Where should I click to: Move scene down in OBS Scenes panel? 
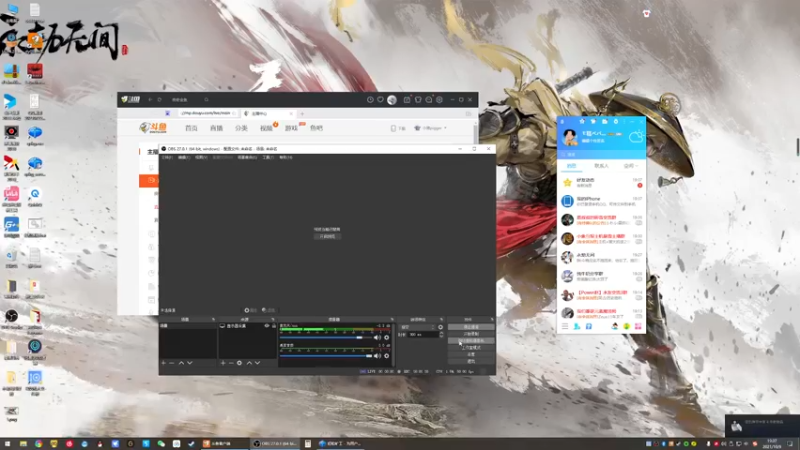[190, 363]
